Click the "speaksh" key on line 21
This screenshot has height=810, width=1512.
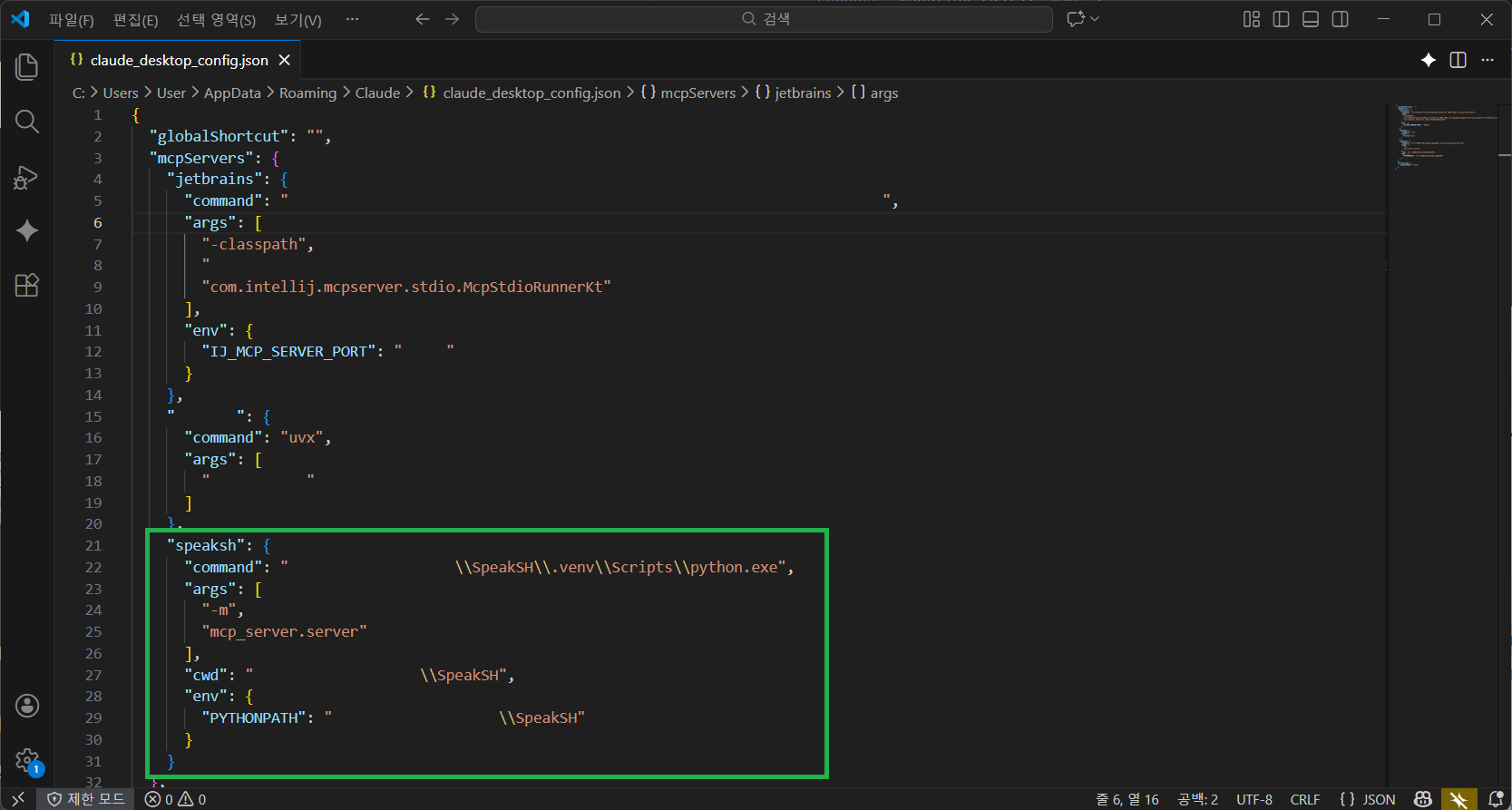[x=207, y=545]
